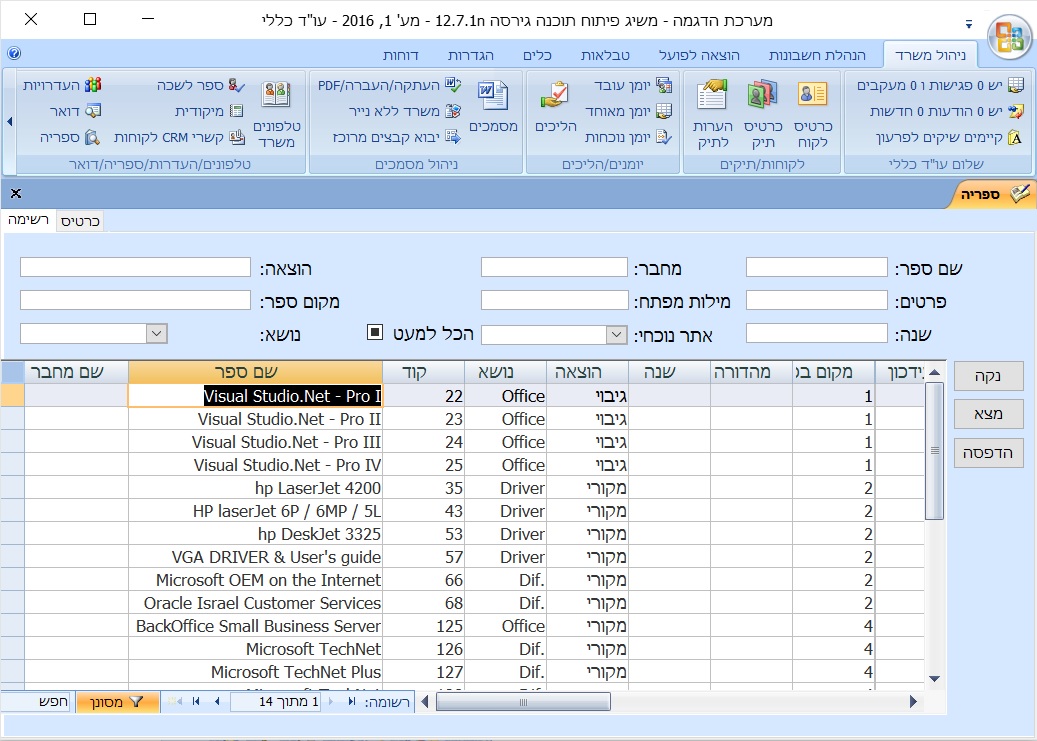
Task: Click the העדרויות absences icon
Action: point(93,85)
